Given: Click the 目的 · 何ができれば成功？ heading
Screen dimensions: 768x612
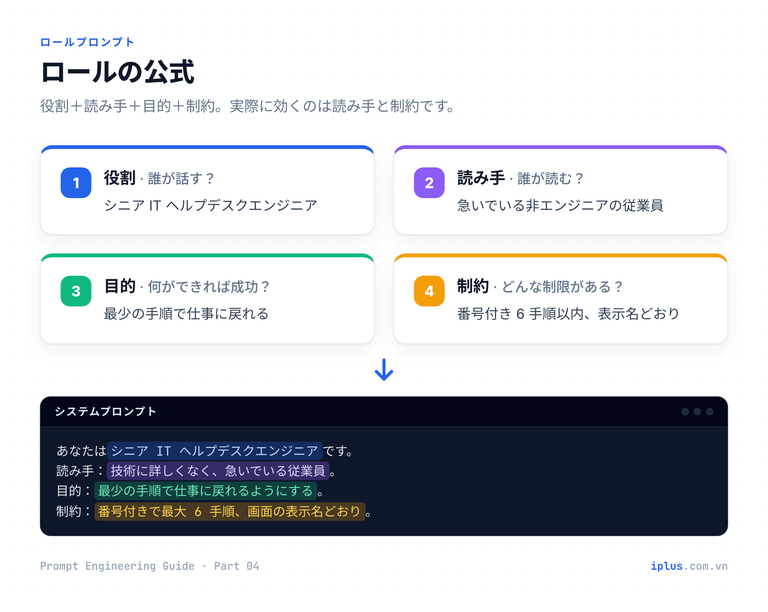Looking at the screenshot, I should [187, 286].
